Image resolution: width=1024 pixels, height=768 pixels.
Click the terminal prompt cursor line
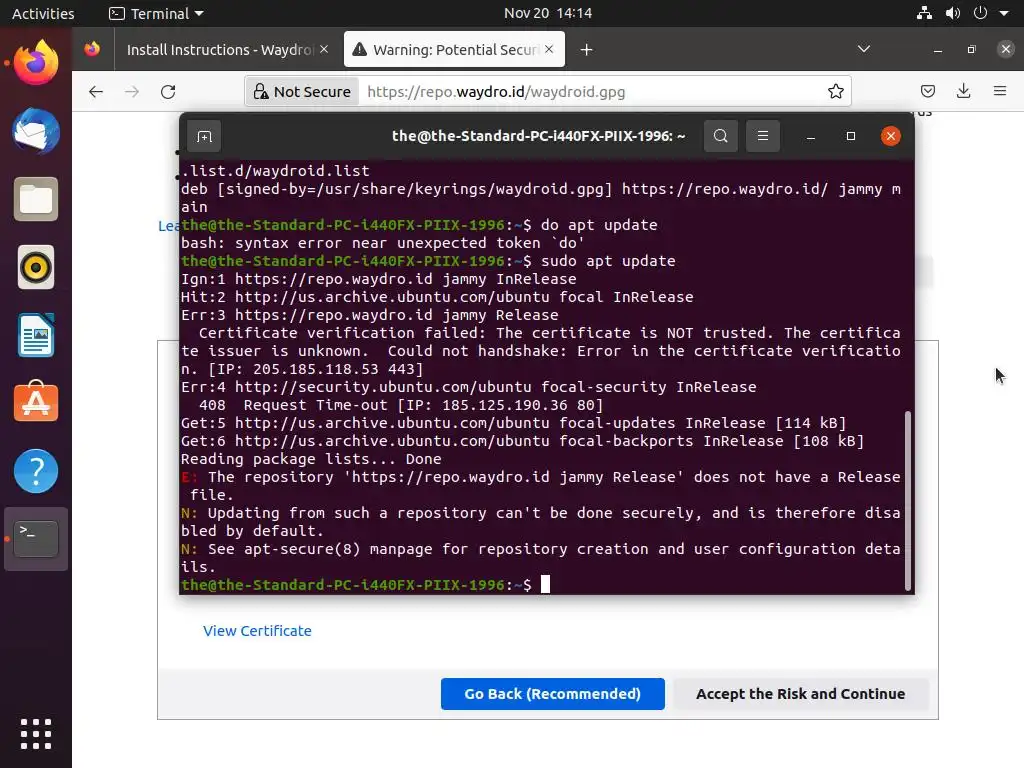tap(365, 584)
